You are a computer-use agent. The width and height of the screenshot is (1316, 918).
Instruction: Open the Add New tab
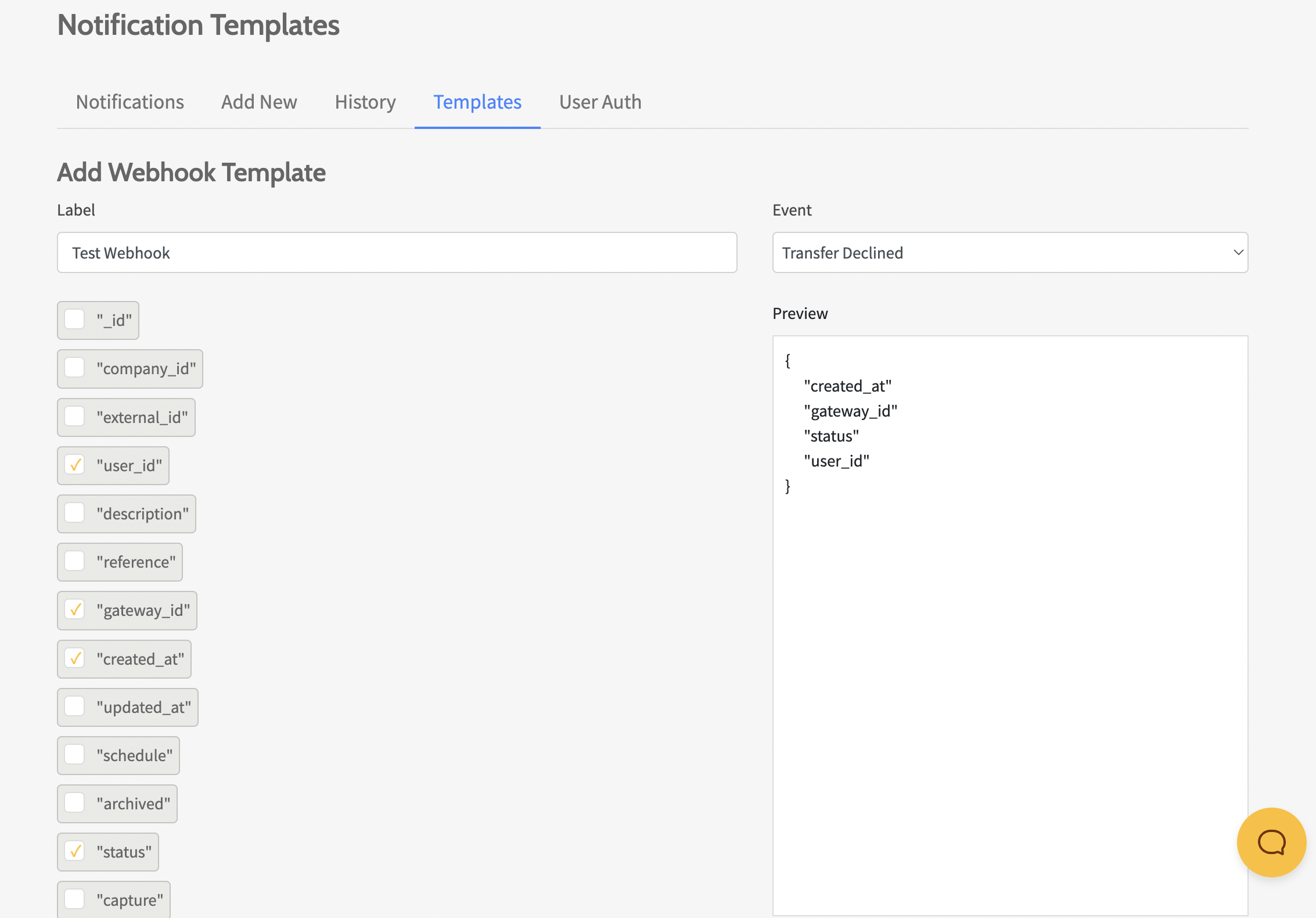point(259,102)
